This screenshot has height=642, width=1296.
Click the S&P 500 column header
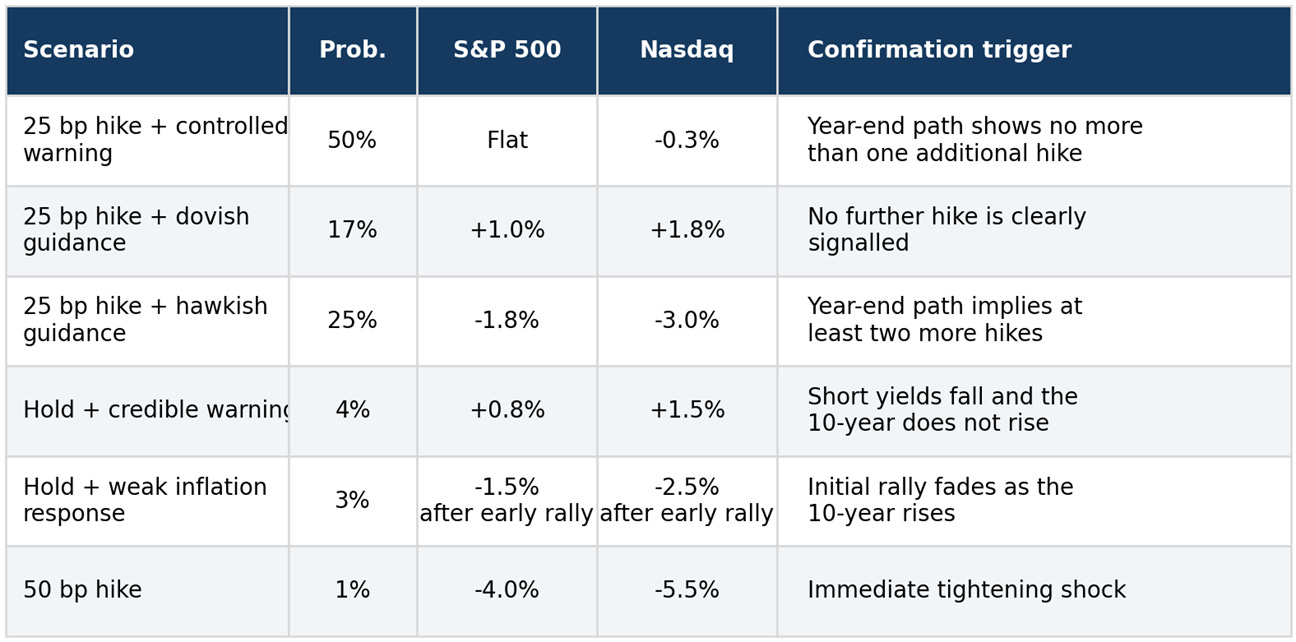click(507, 51)
